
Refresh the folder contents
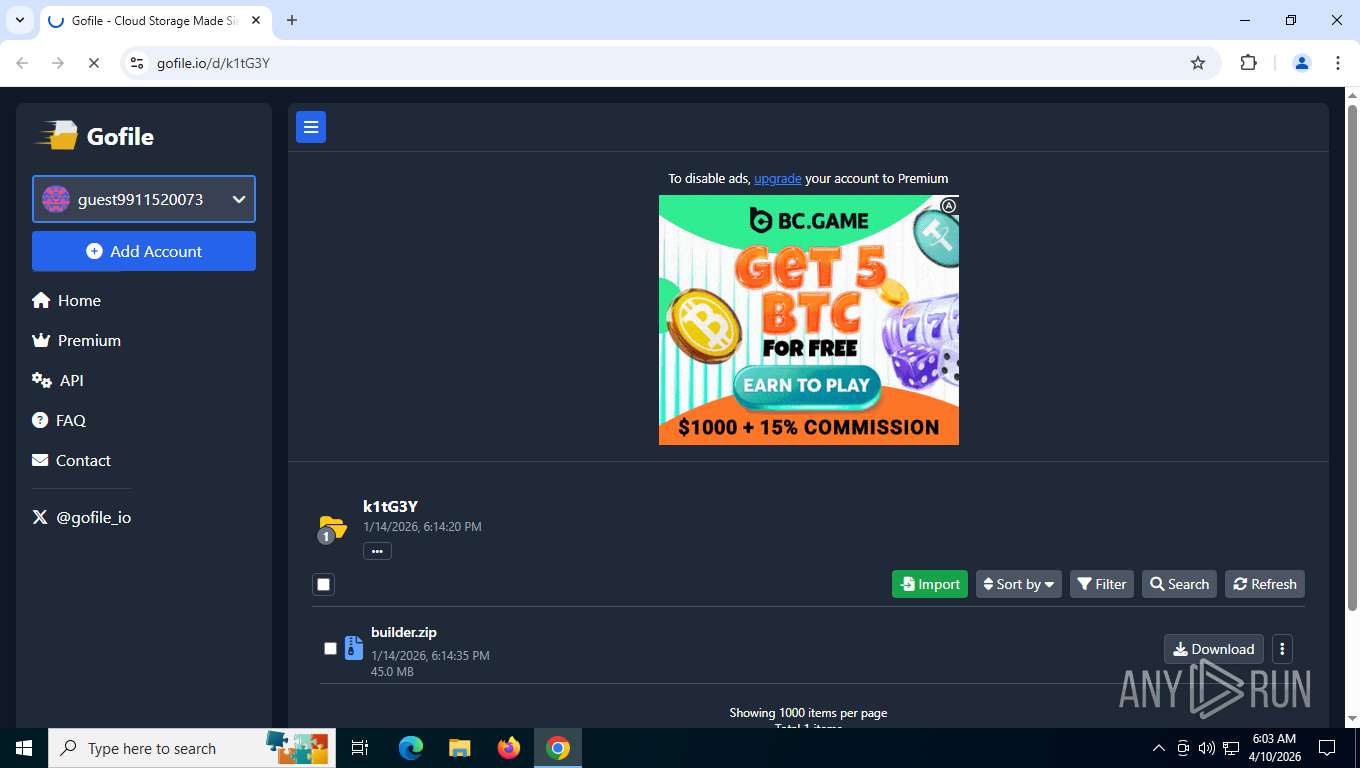(x=1265, y=584)
